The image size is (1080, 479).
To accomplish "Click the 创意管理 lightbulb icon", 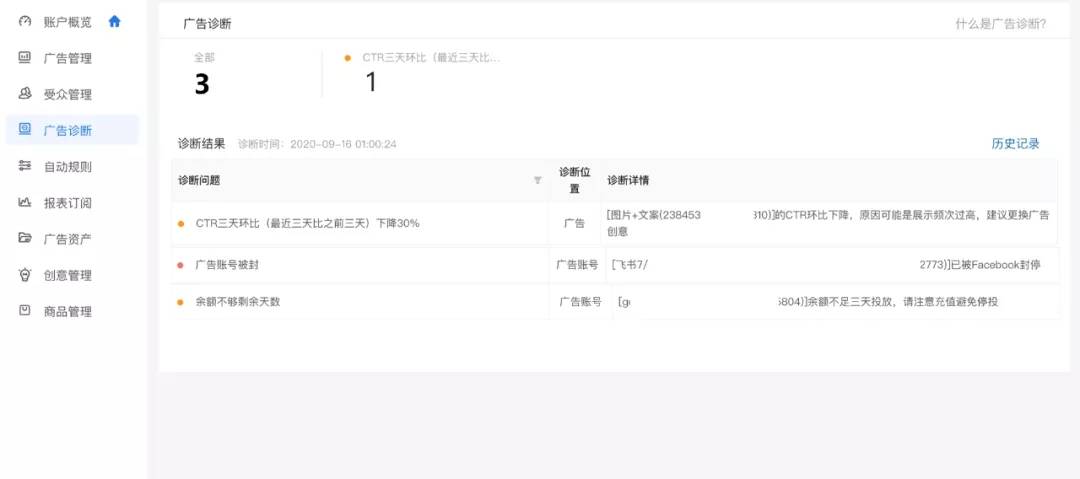I will (25, 275).
